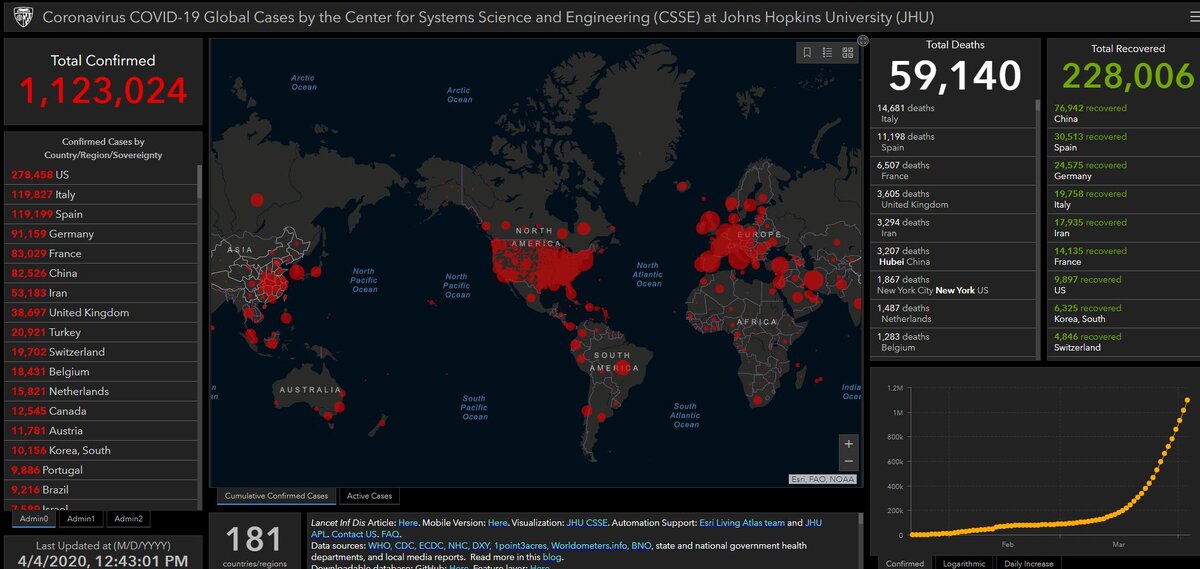Select United Kingdom in confirmed list
Image resolution: width=1200 pixels, height=569 pixels.
(101, 312)
